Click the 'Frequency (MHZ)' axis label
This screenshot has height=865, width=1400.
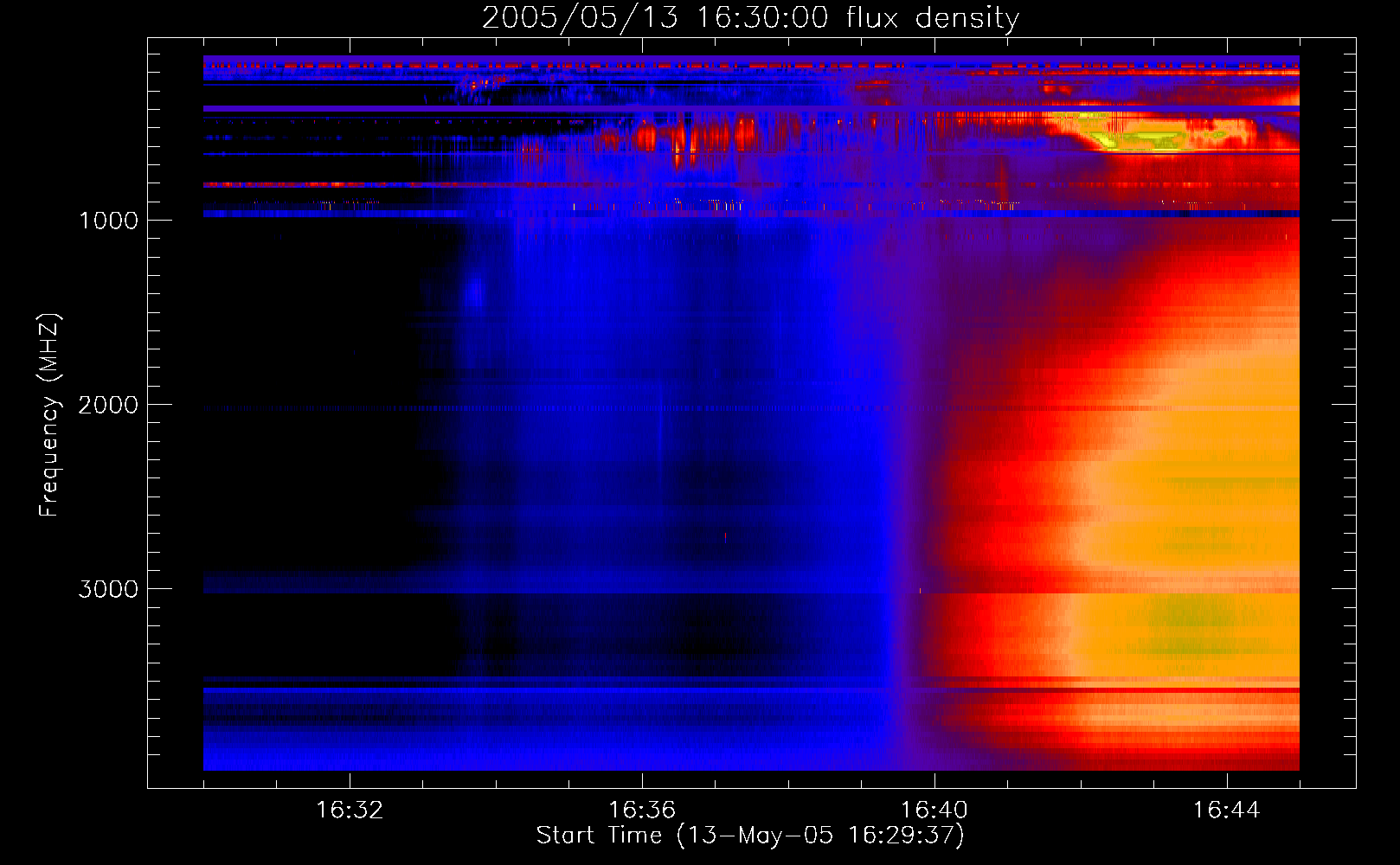click(49, 415)
